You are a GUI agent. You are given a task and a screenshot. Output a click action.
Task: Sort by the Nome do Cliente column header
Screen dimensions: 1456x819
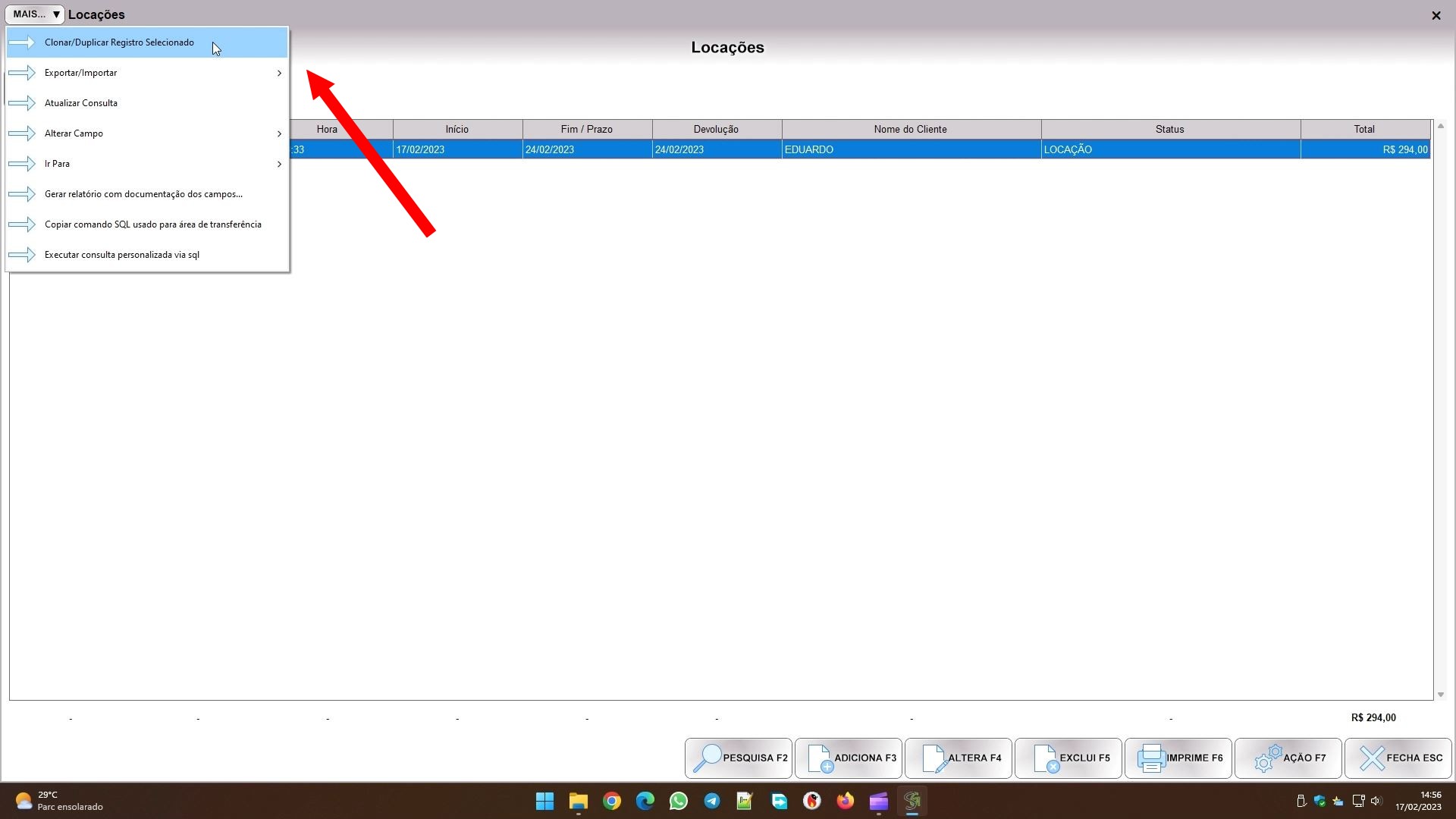coord(910,129)
